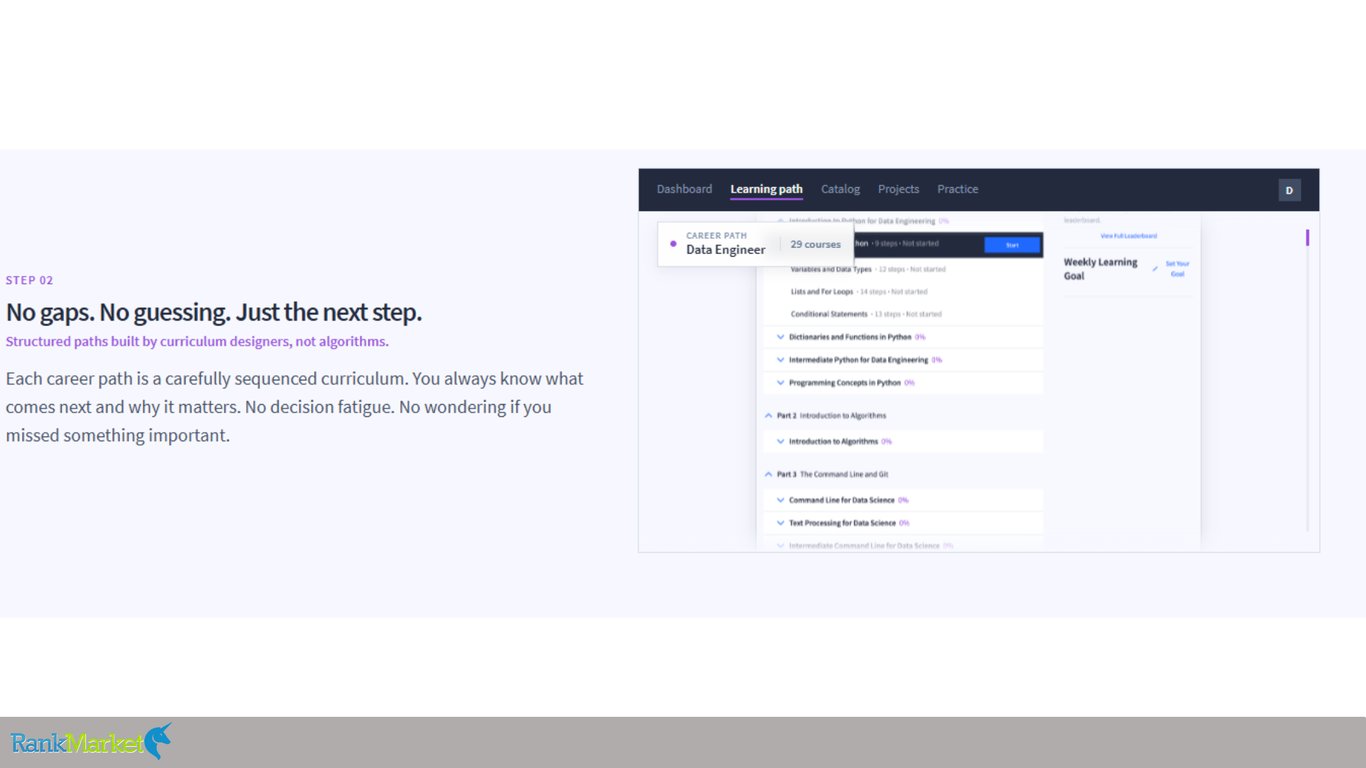This screenshot has width=1366, height=768.
Task: Click the Weekly Learning Goal heading
Action: 1101,269
